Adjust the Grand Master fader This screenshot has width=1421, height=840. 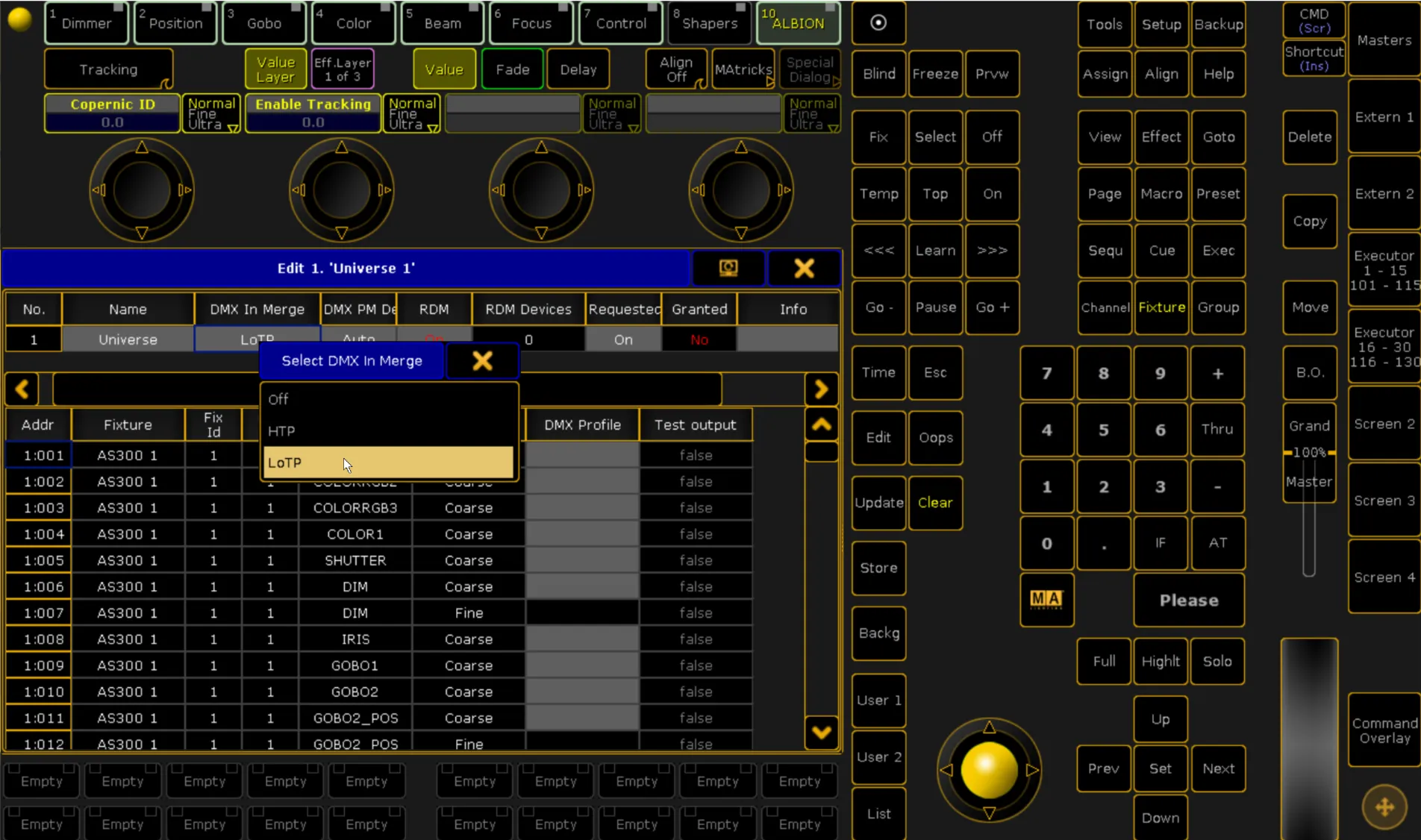pyautogui.click(x=1309, y=452)
